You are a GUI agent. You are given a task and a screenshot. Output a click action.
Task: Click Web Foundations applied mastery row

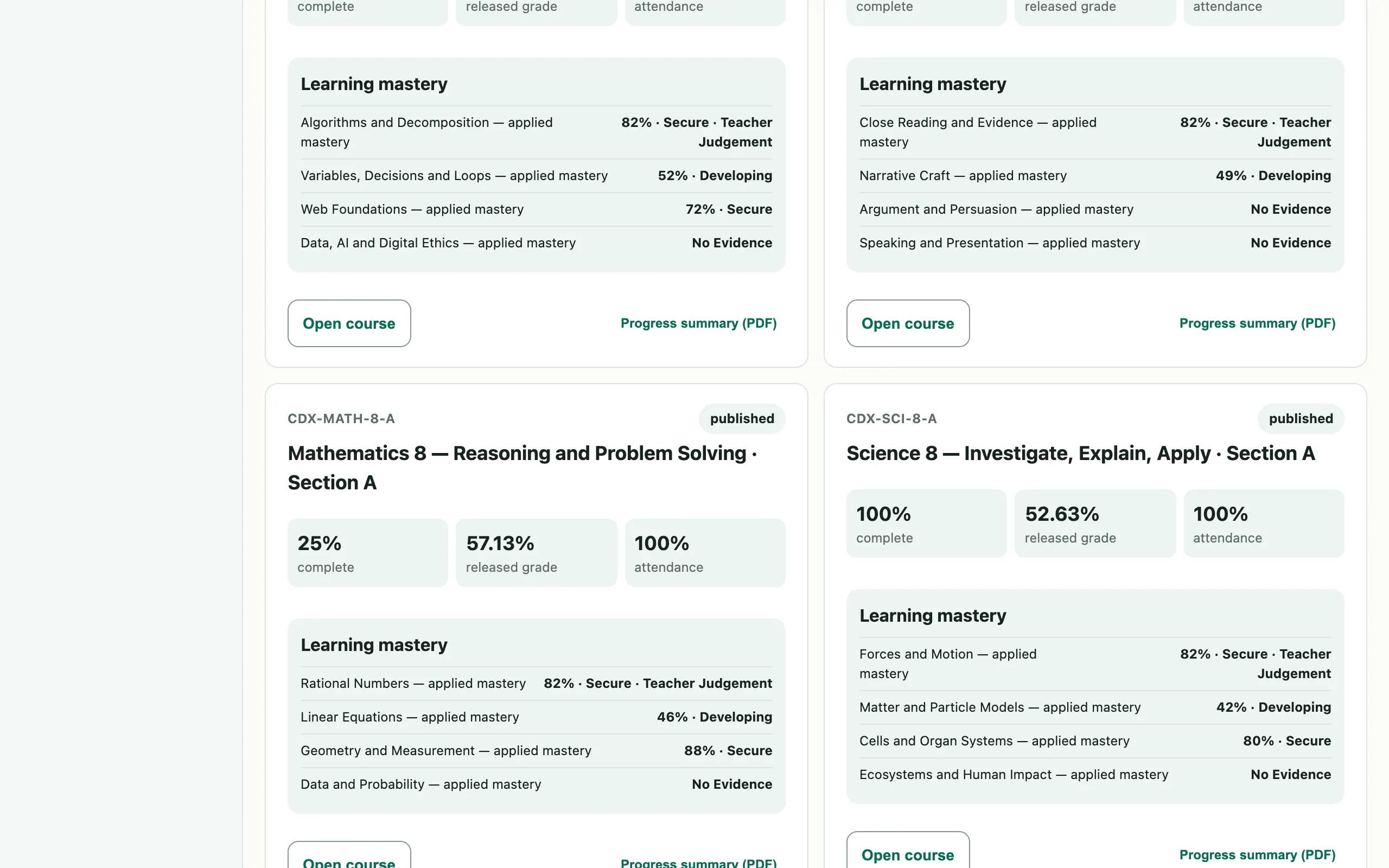coord(536,209)
